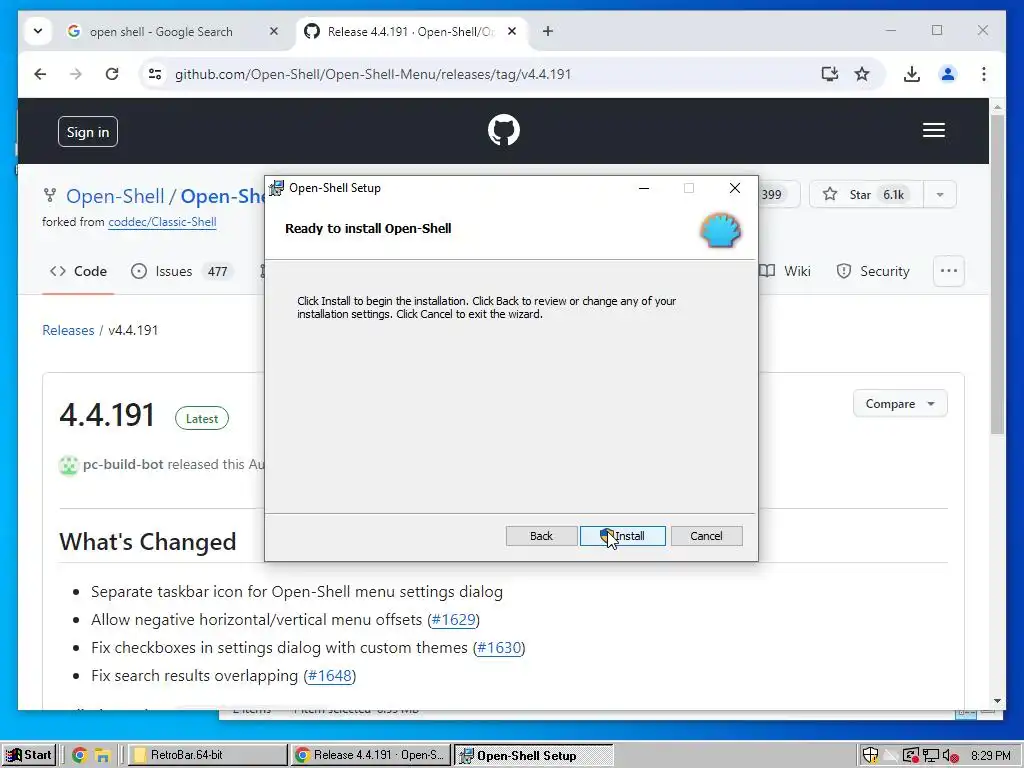Open the Windows Security shield tray icon
The height and width of the screenshot is (768, 1024).
click(x=870, y=756)
